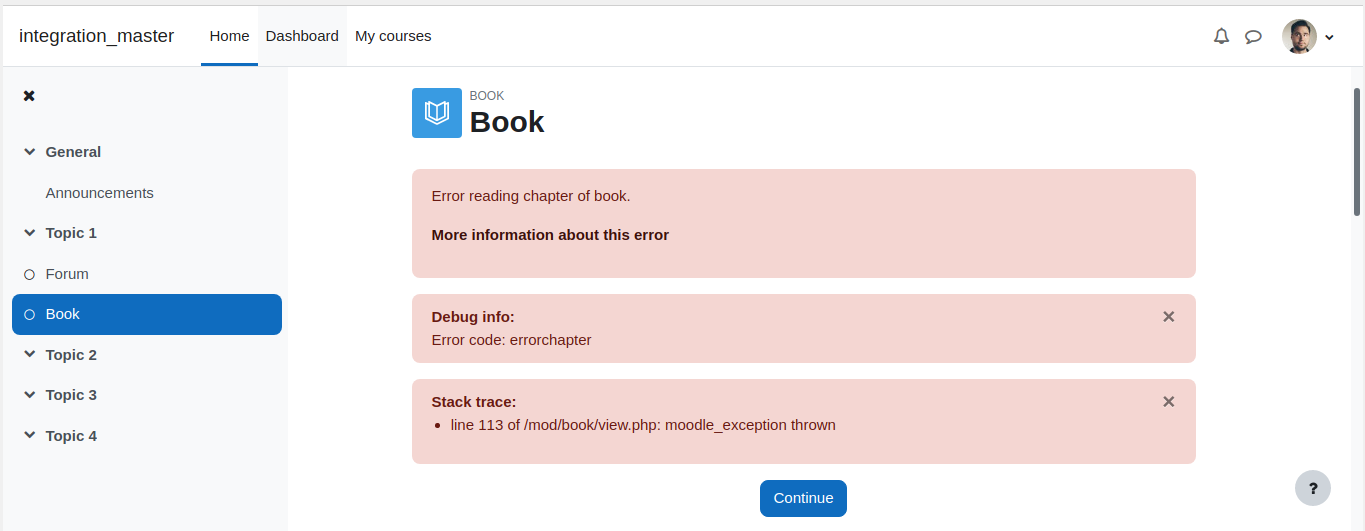This screenshot has height=531, width=1365.
Task: Open the General section link
Action: coord(73,152)
